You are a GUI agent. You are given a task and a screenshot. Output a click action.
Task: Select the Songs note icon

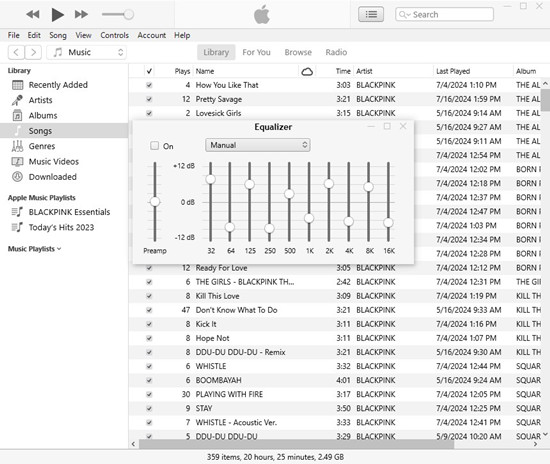17,130
